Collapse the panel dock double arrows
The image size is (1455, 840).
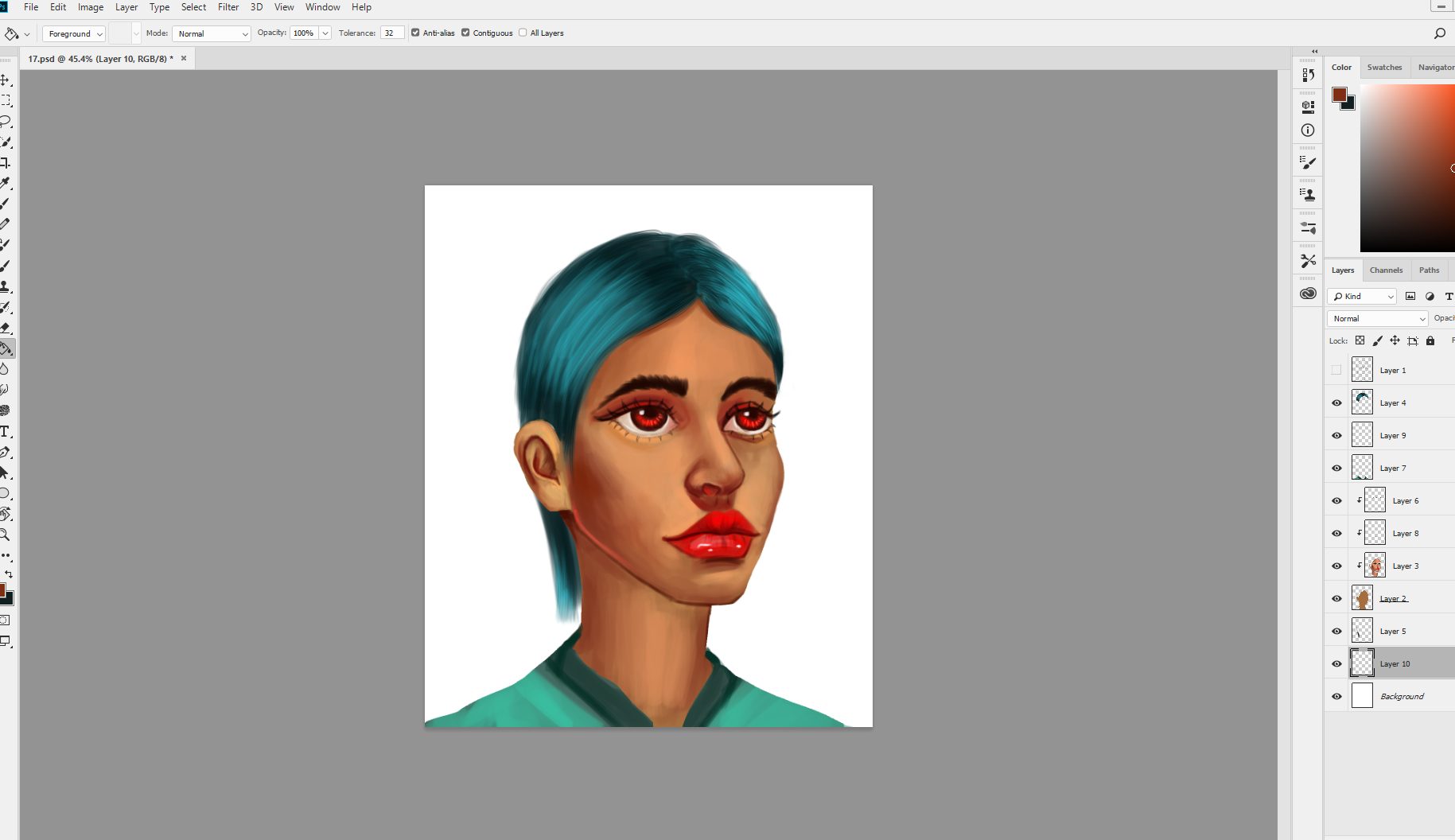point(1314,51)
